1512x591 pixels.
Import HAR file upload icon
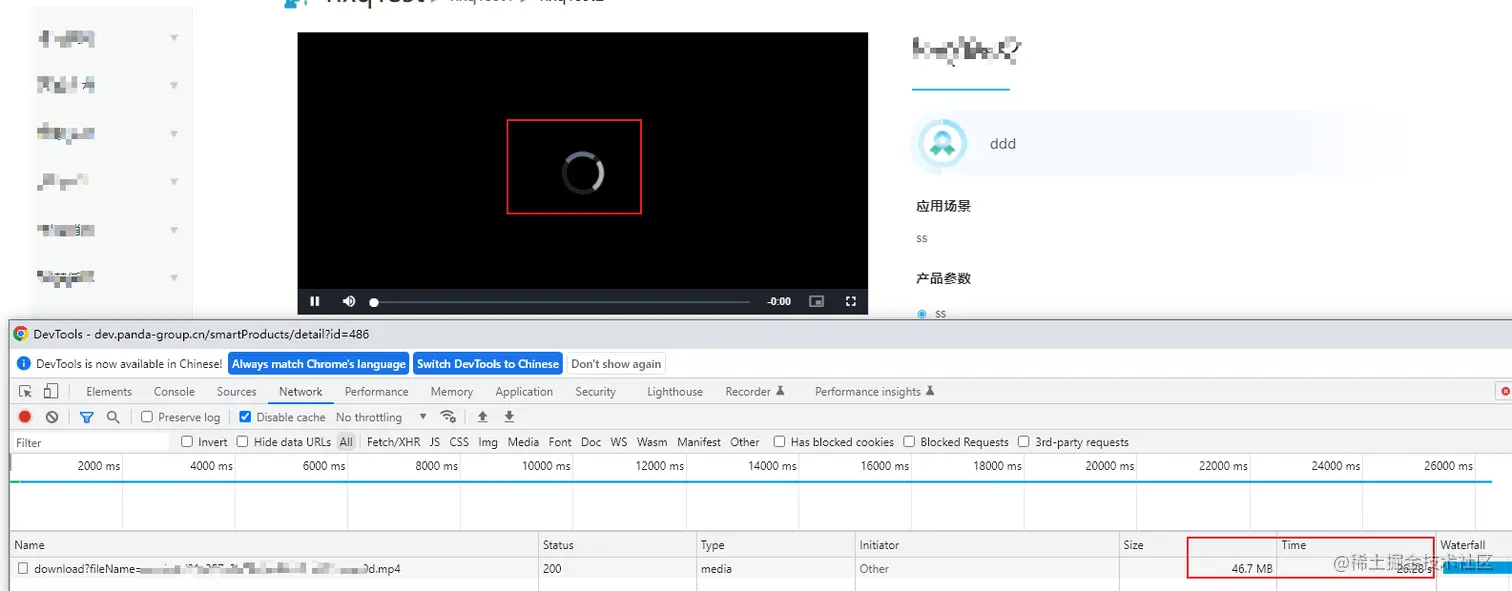pyautogui.click(x=483, y=417)
